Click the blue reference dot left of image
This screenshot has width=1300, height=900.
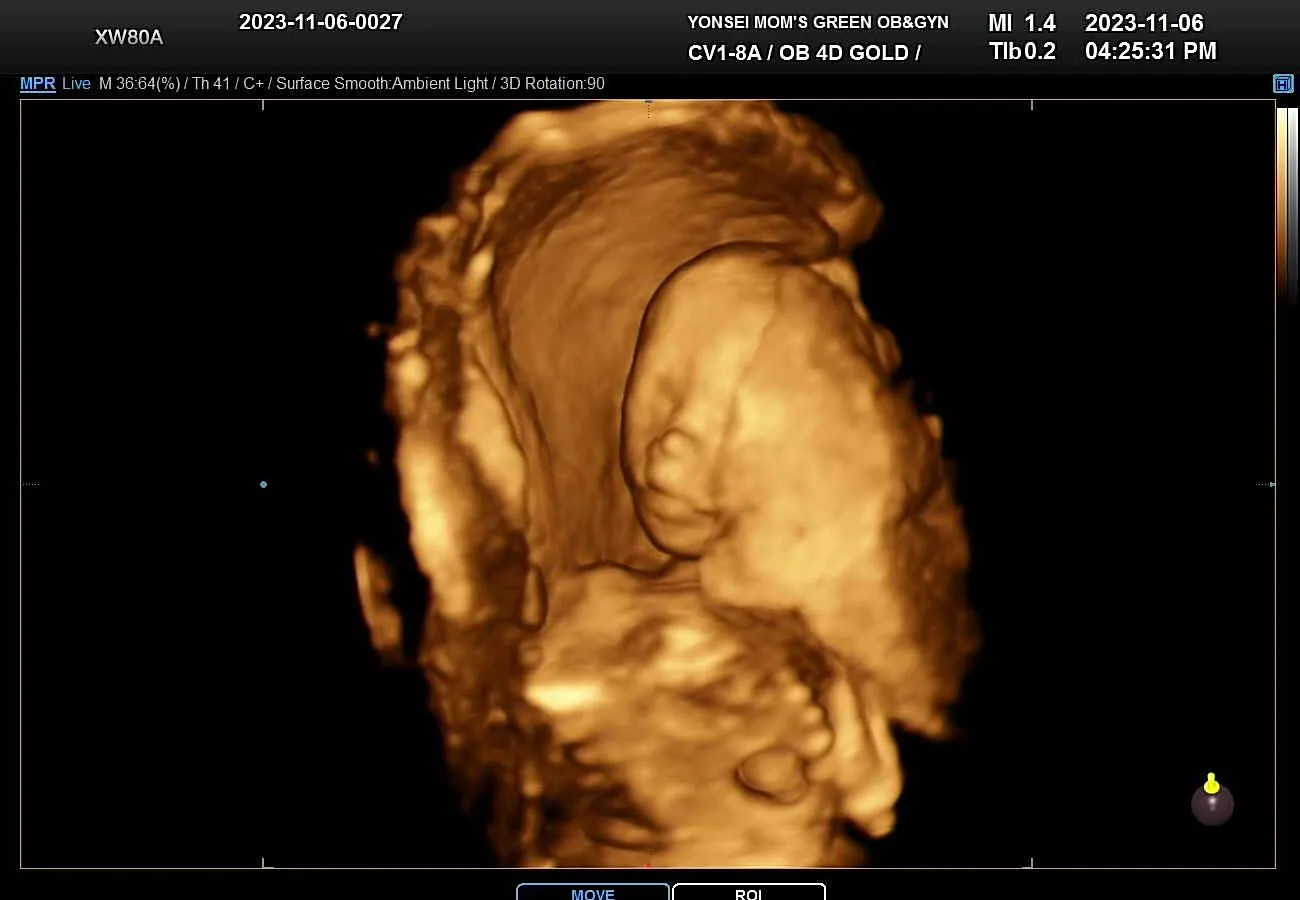coord(263,484)
